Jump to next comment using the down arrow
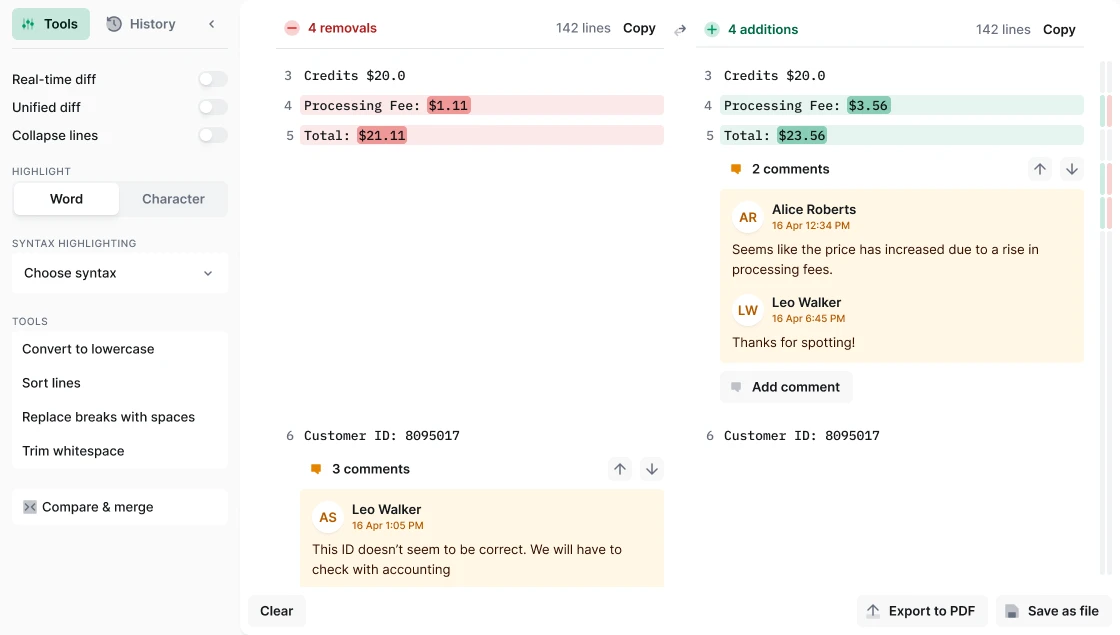This screenshot has height=635, width=1120. tap(1072, 169)
